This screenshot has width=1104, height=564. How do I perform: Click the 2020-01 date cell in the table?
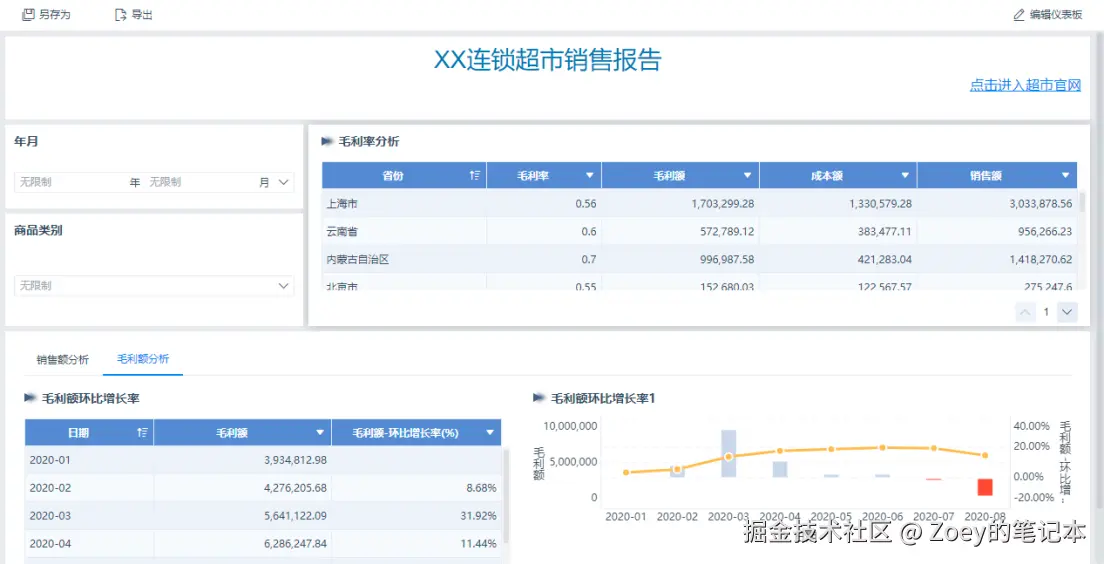click(89, 460)
